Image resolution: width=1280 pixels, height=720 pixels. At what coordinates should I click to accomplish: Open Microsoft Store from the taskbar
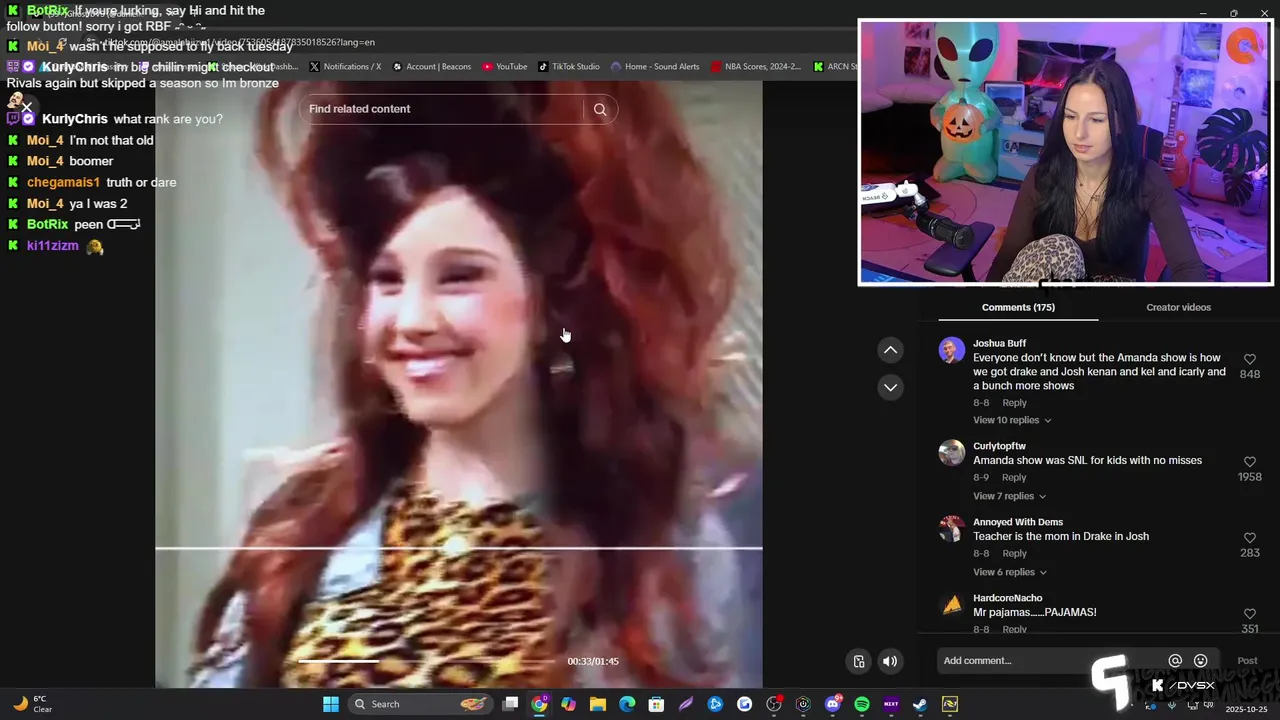(x=656, y=704)
